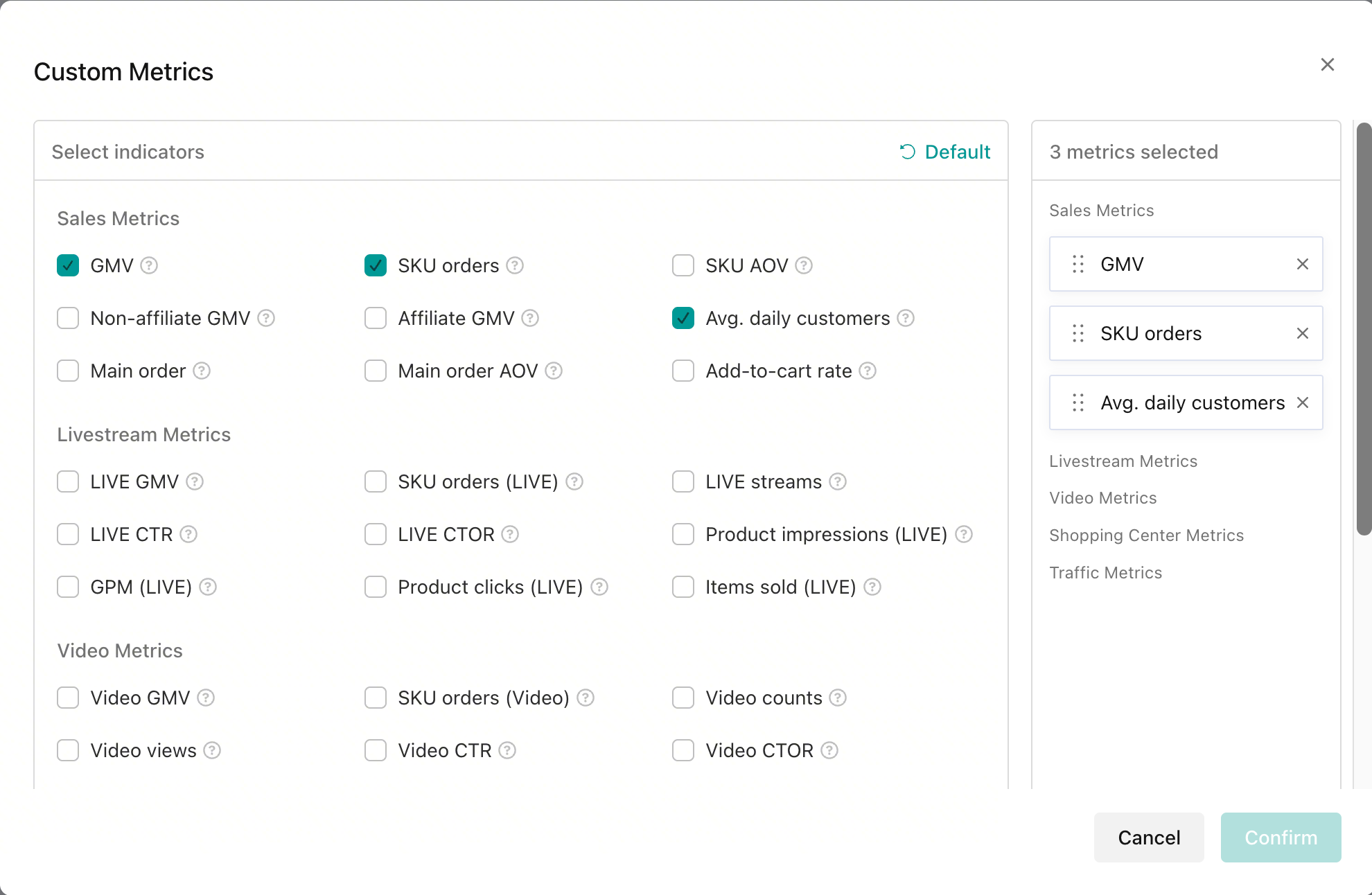Remove SKU orders from selected list
1372x895 pixels.
tap(1303, 333)
